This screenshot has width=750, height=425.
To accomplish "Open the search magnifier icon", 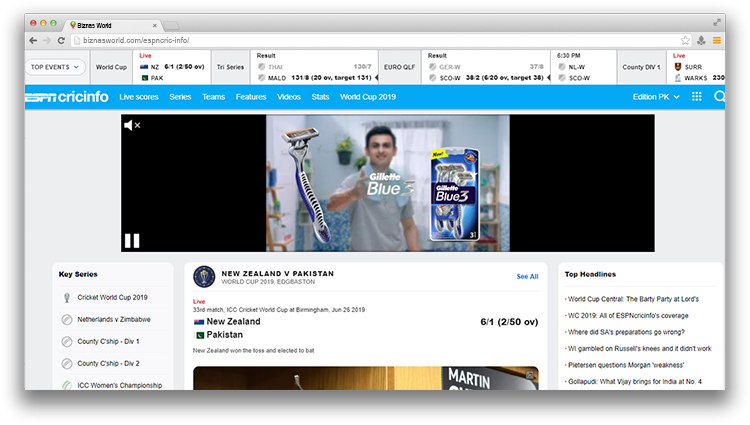I will [719, 97].
